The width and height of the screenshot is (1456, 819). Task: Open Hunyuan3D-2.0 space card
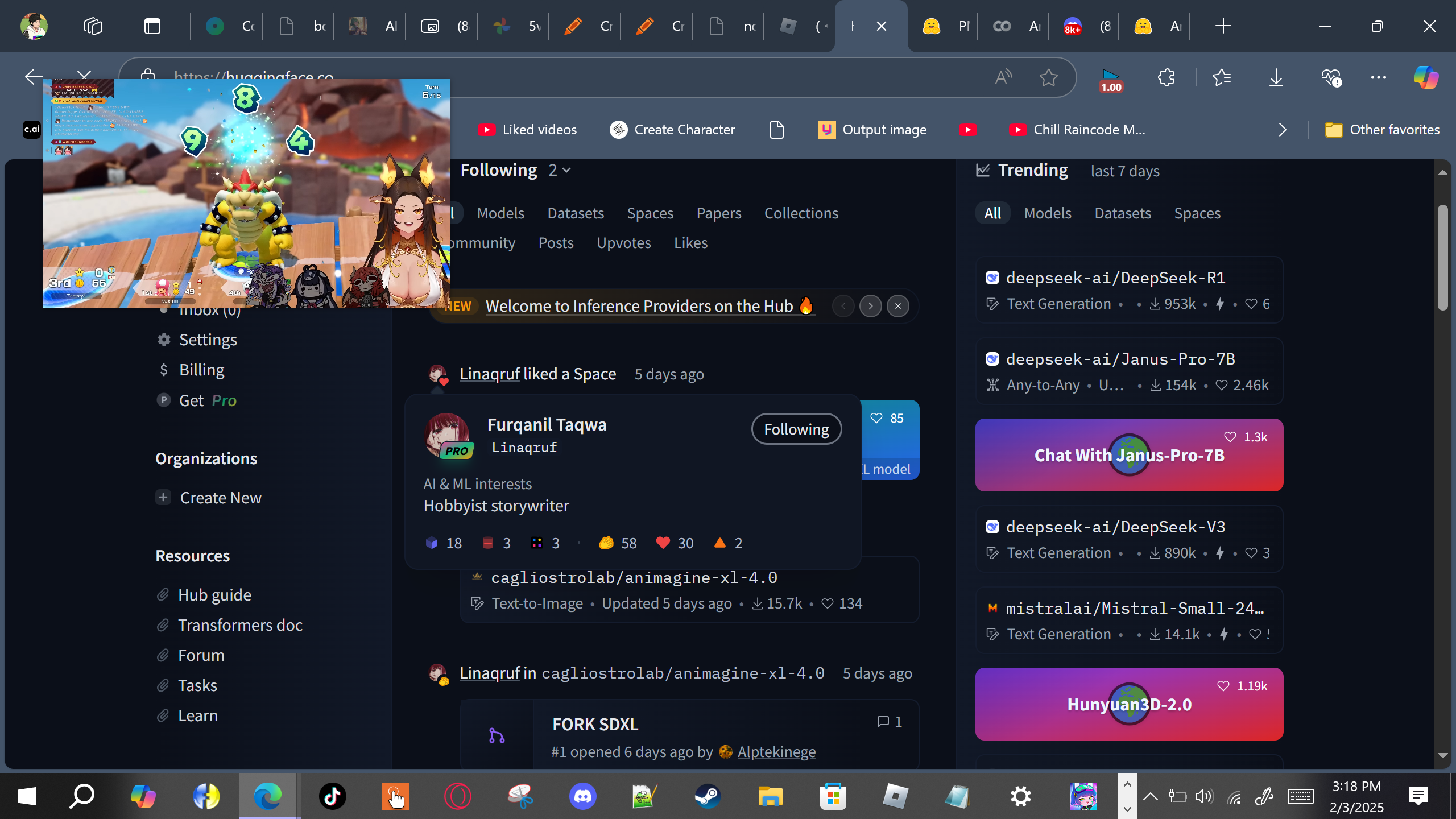tap(1129, 704)
